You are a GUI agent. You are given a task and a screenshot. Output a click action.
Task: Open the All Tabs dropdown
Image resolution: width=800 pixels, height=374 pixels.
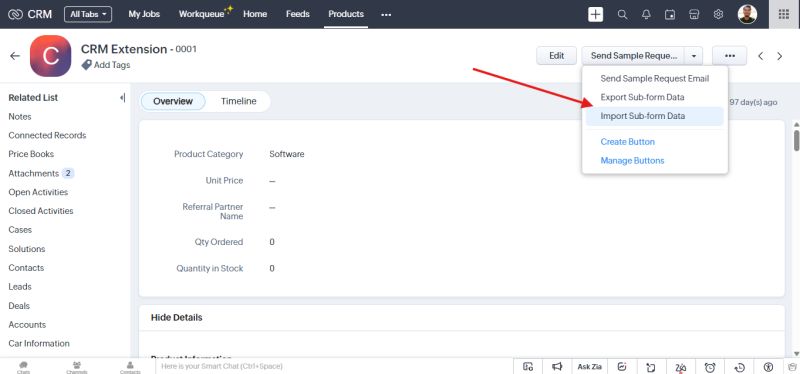pos(88,14)
